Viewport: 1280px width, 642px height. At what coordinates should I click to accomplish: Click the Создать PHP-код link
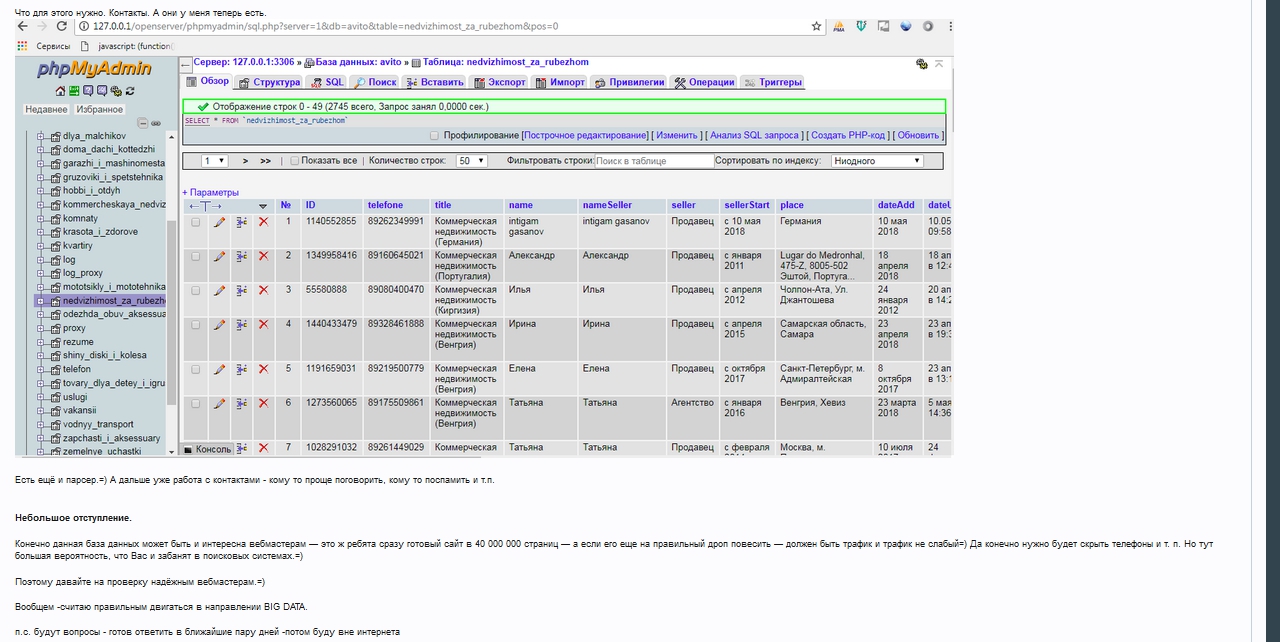(x=848, y=135)
